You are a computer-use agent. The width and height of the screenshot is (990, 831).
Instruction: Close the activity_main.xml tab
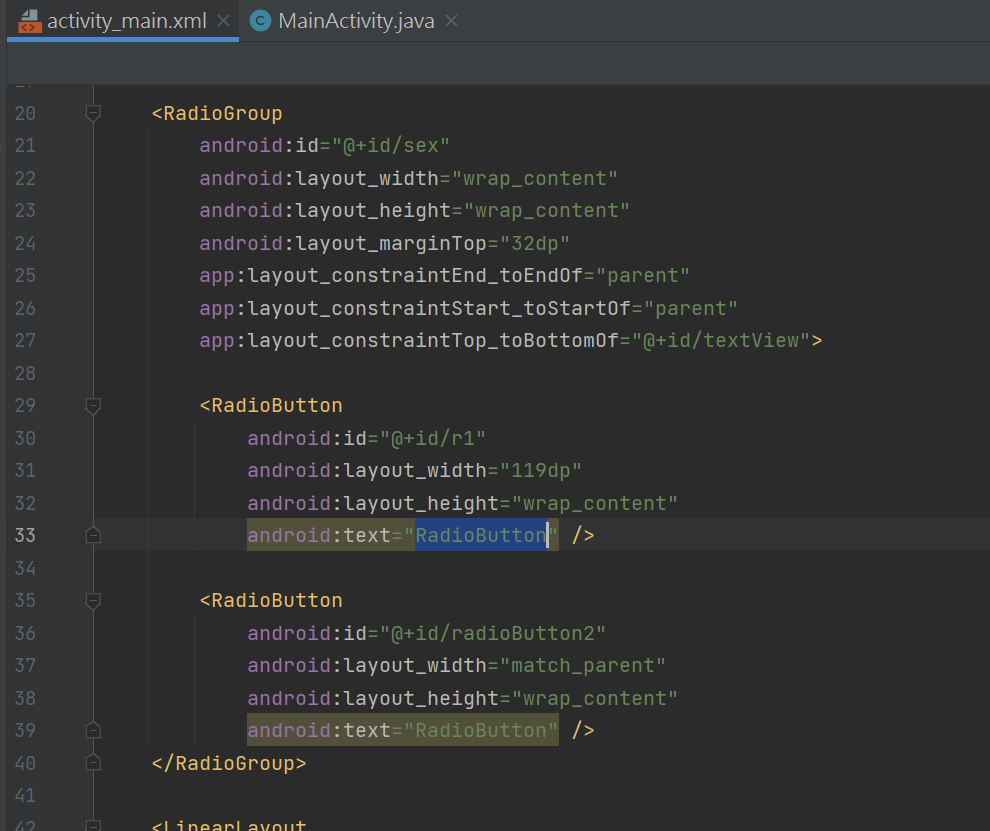pyautogui.click(x=223, y=21)
